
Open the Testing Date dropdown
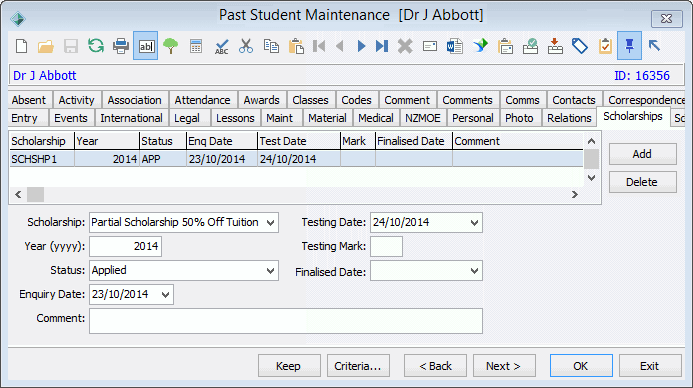click(474, 223)
